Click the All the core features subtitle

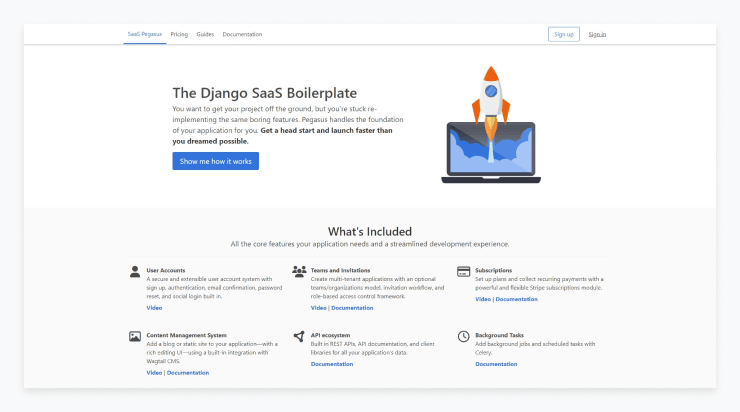370,244
